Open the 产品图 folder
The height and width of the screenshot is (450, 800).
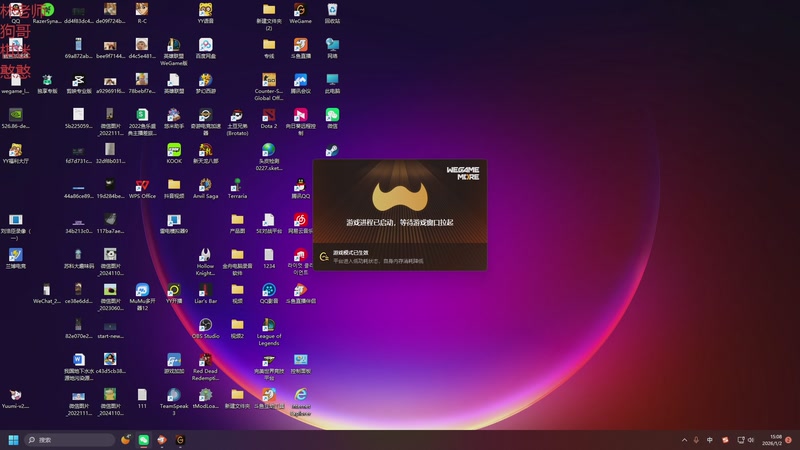point(237,223)
